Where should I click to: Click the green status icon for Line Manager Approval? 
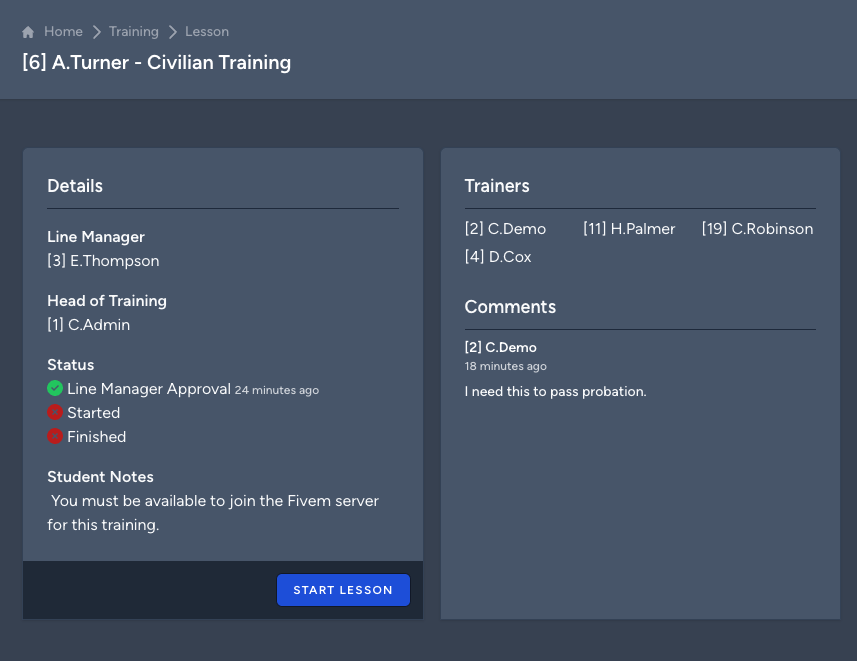pos(55,388)
